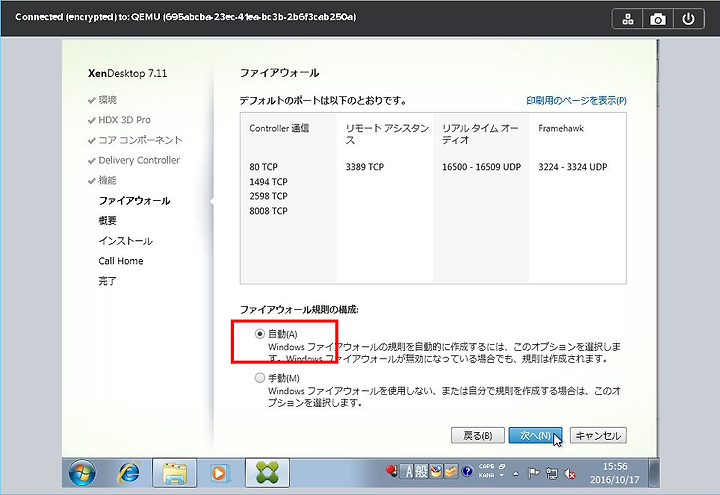The height and width of the screenshot is (495, 720).
Task: Click the 3224 - 3324 UDP entry
Action: [x=573, y=167]
